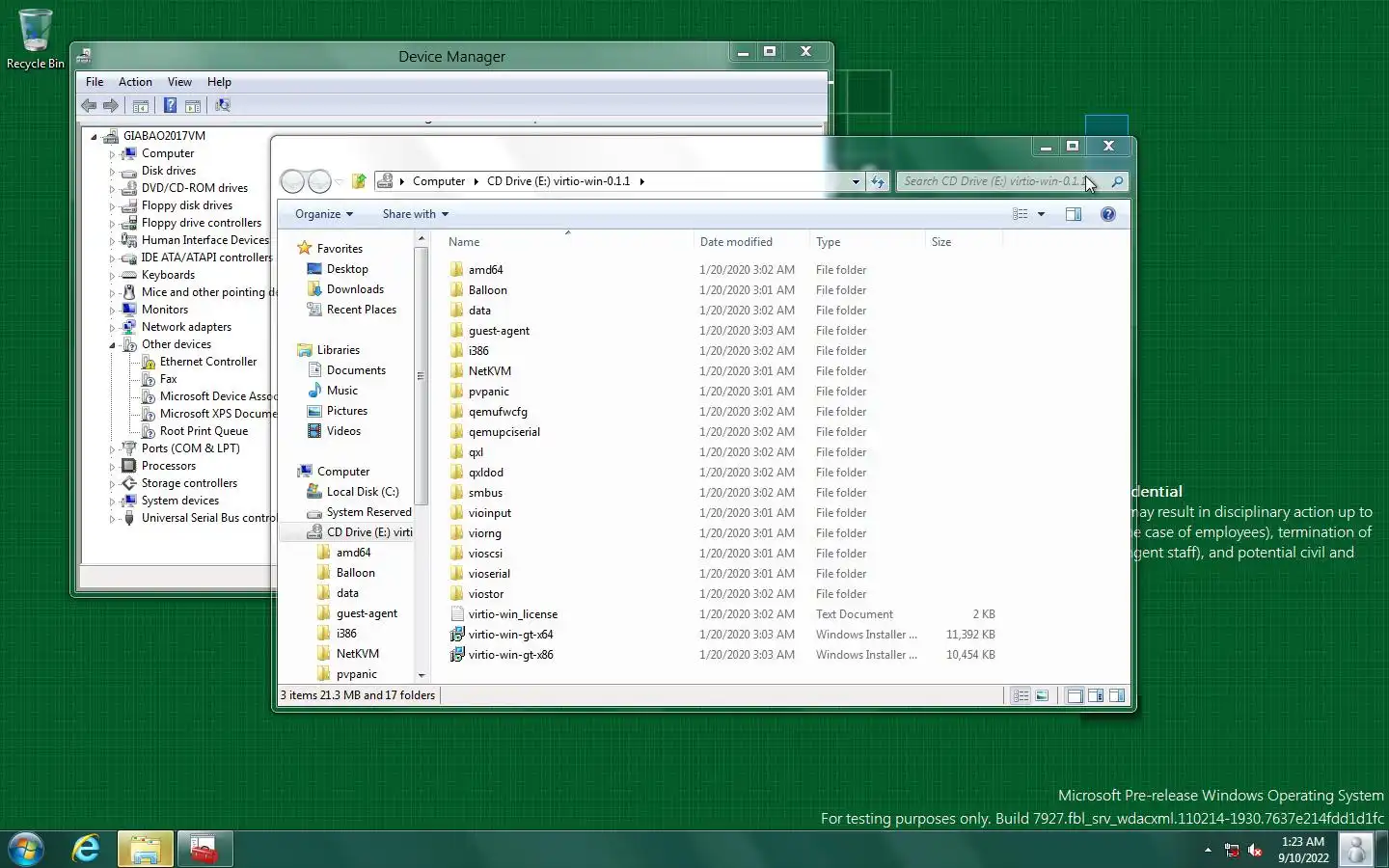Screen dimensions: 1389x868
Task: Toggle middle pane layout icon in status bar
Action: click(x=1096, y=695)
